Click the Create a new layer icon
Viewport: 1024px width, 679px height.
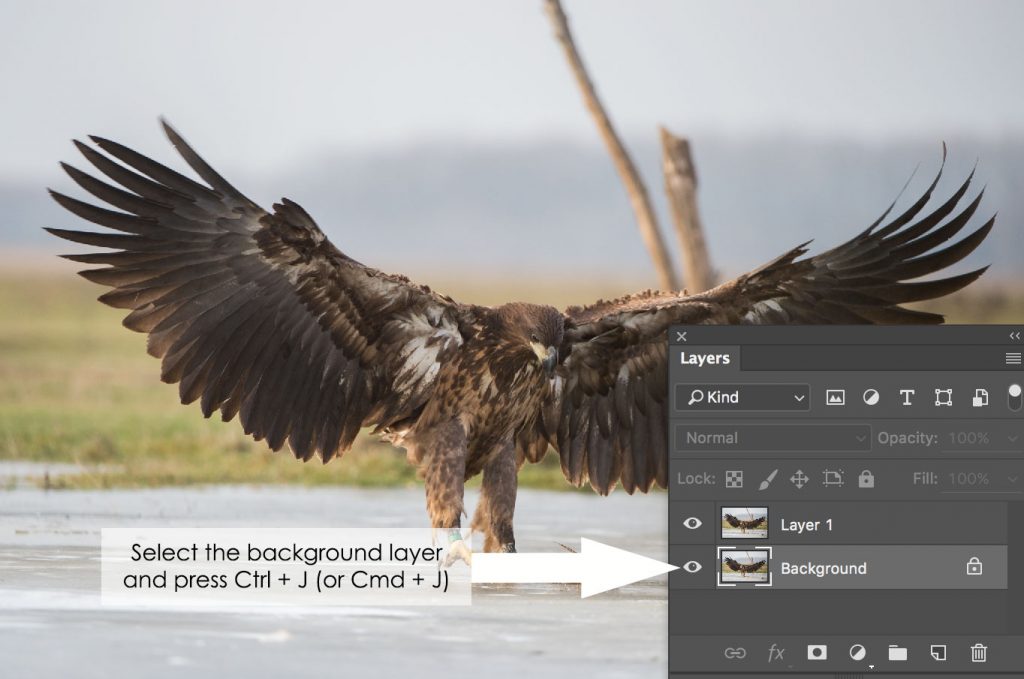[x=938, y=653]
